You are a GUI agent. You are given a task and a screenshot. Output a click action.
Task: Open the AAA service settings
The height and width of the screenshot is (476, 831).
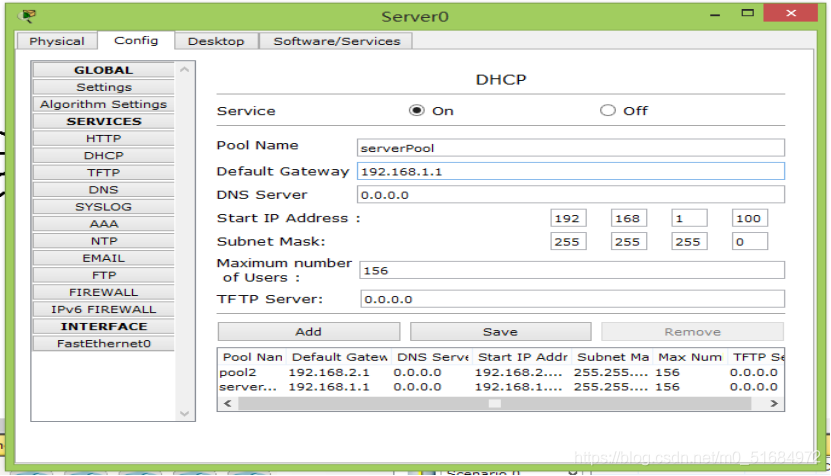tap(103, 224)
